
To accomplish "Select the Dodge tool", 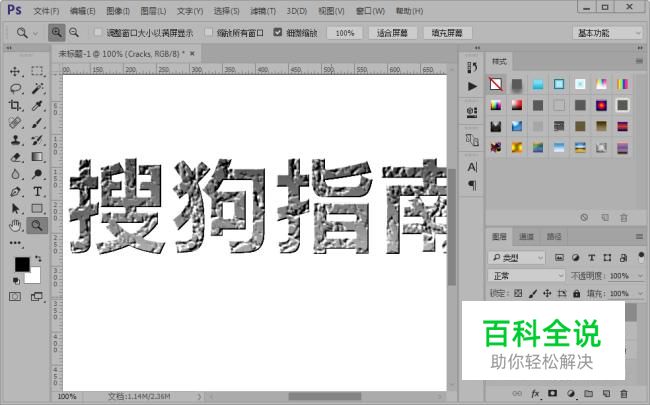I will coord(37,174).
